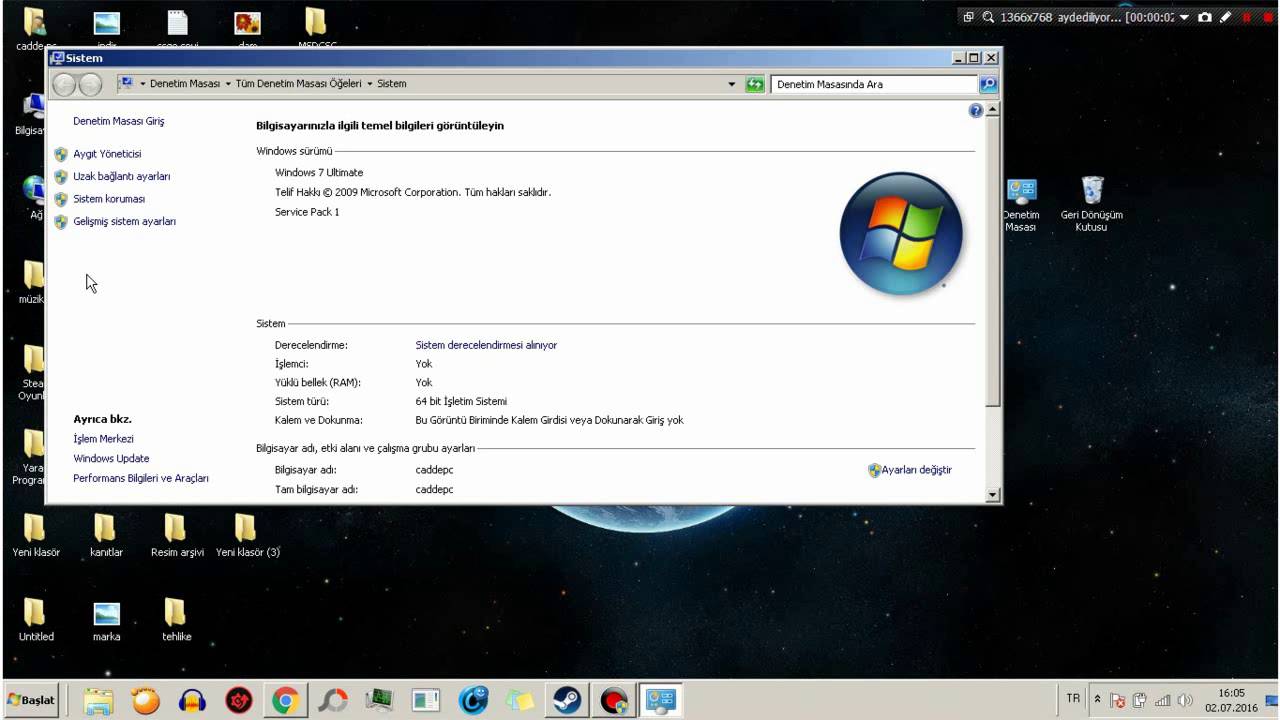This screenshot has height=720, width=1280.
Task: Select the tehlike desktop folder
Action: tap(176, 620)
